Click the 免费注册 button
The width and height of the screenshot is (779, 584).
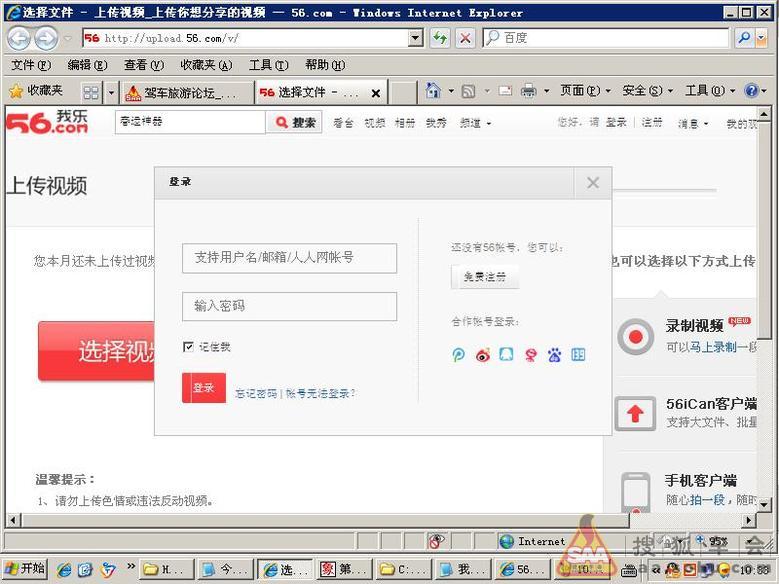pos(485,277)
